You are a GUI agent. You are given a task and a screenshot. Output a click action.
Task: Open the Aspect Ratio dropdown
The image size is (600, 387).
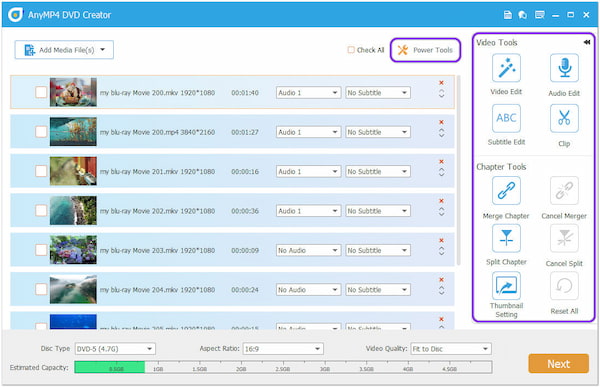point(283,349)
